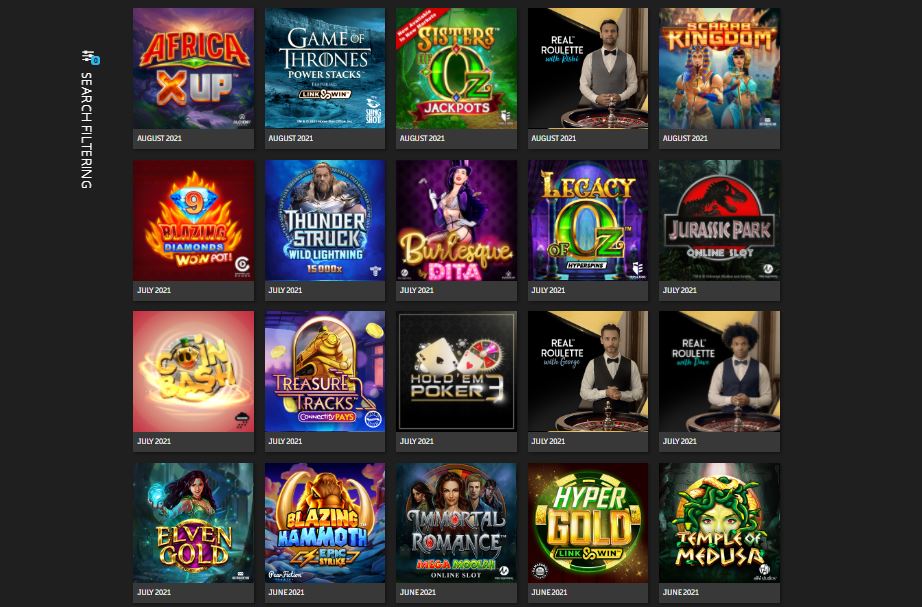Choose Treasure Tracks game tile
922x607 pixels.
[x=325, y=371]
